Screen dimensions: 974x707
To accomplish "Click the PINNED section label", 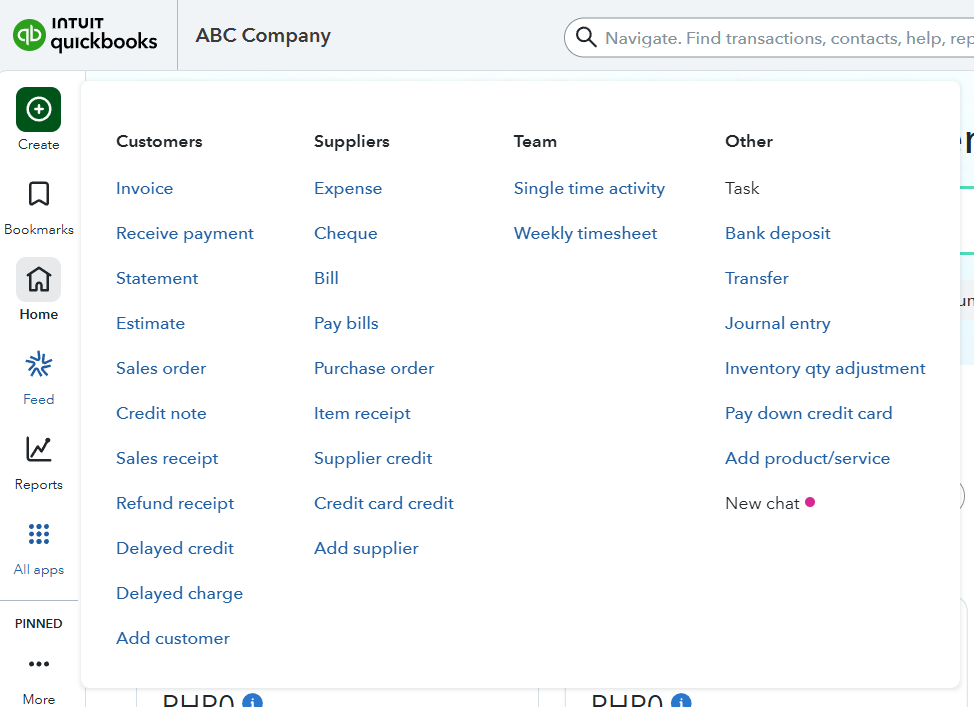I will [39, 623].
